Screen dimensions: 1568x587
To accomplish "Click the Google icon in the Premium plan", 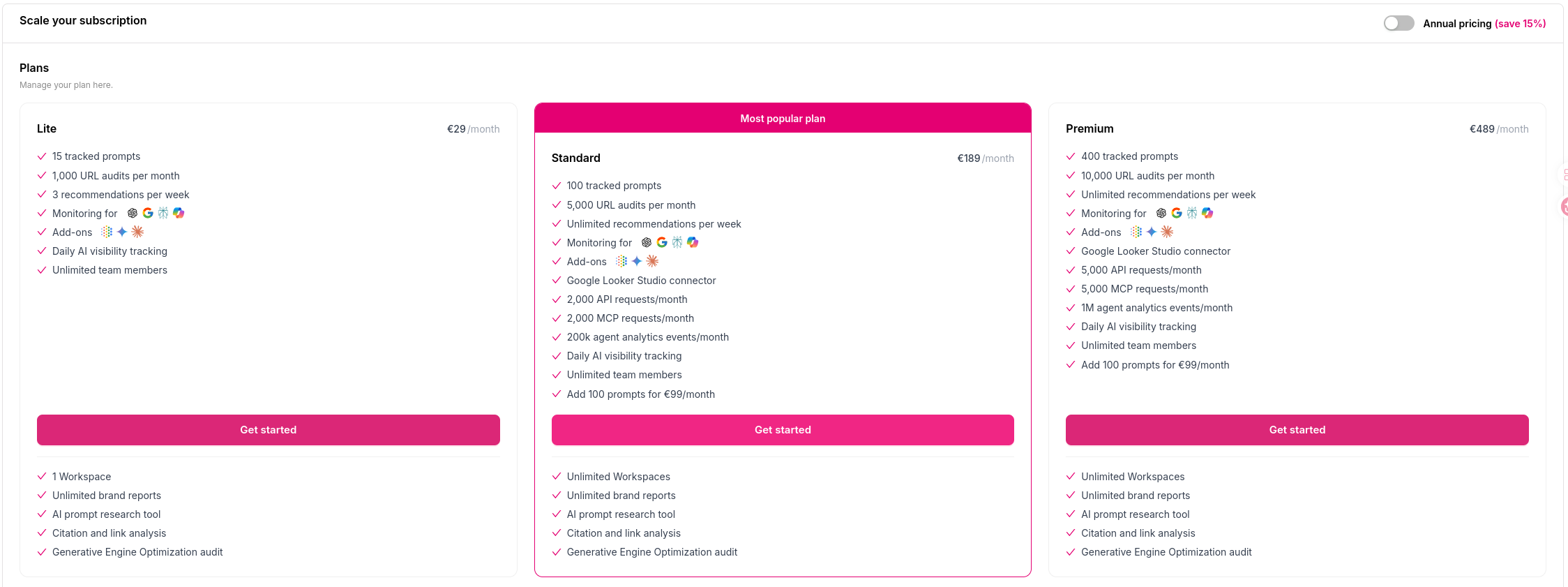I will coord(1177,213).
